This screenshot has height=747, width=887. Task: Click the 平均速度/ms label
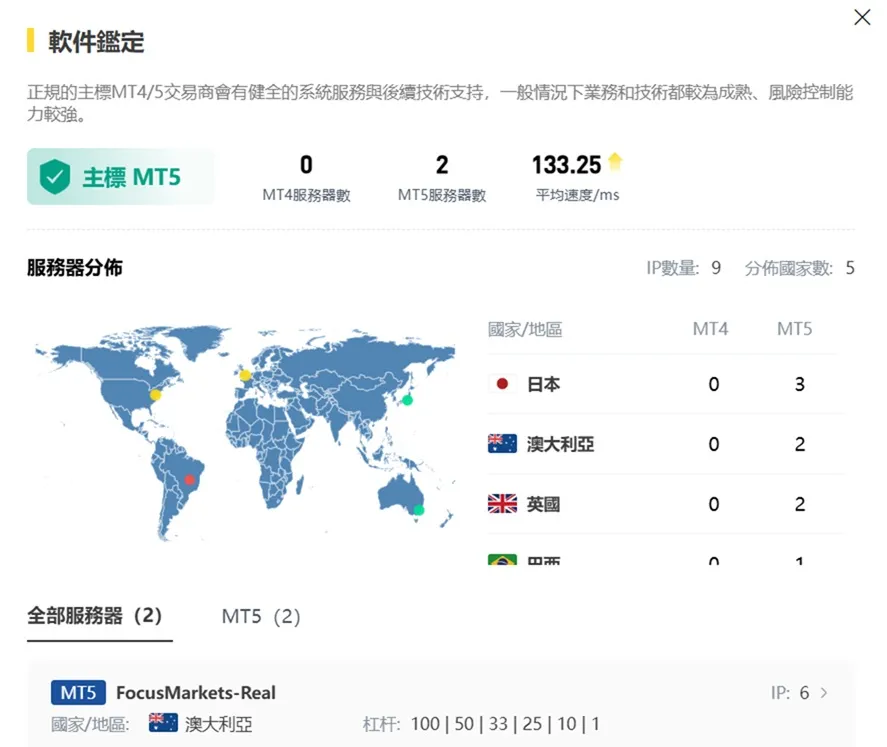[x=578, y=195]
